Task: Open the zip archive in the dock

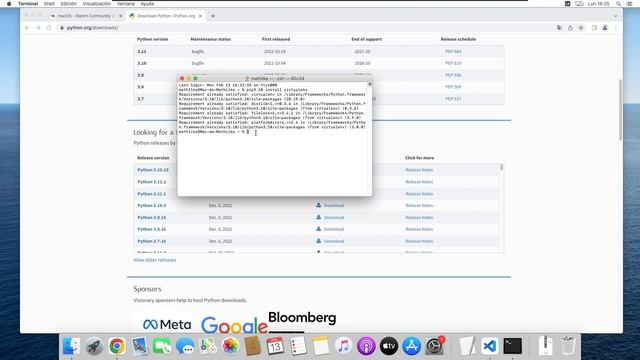Action: pos(545,346)
